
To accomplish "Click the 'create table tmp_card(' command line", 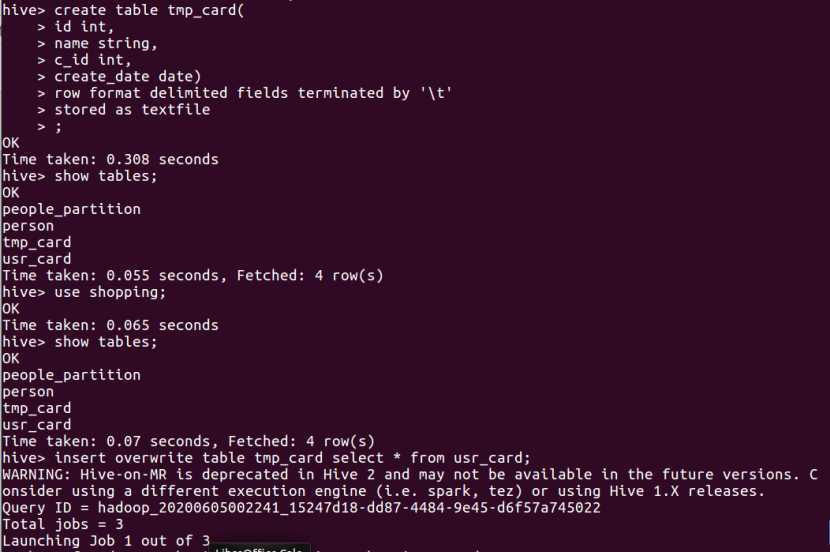I will pyautogui.click(x=123, y=10).
